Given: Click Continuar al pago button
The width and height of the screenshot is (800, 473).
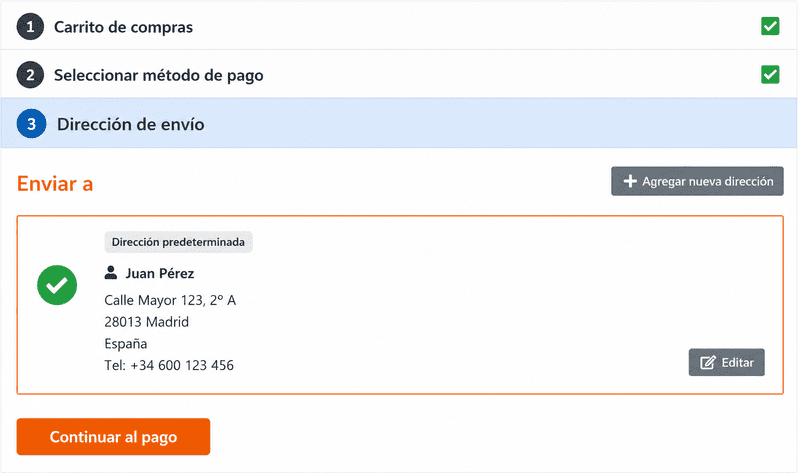Looking at the screenshot, I should coord(113,437).
